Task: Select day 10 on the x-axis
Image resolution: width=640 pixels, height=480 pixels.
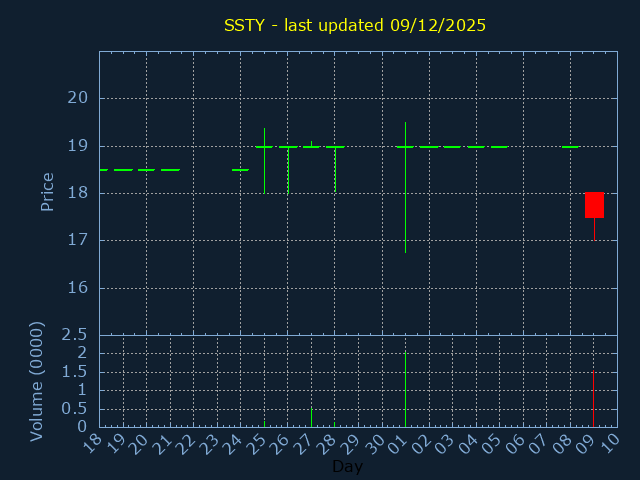Action: [x=610, y=442]
